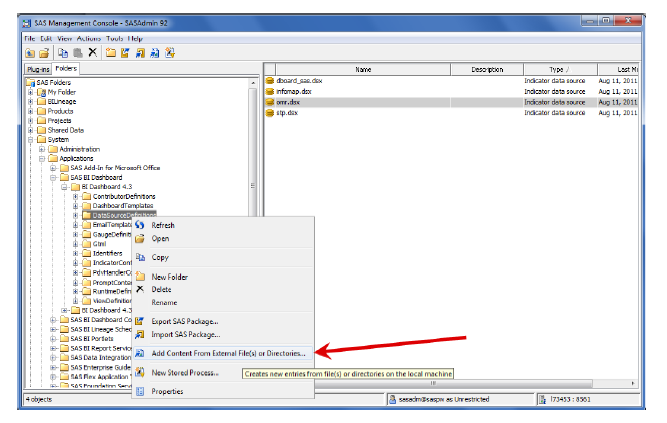Click the toolbar Paste icon

click(78, 53)
